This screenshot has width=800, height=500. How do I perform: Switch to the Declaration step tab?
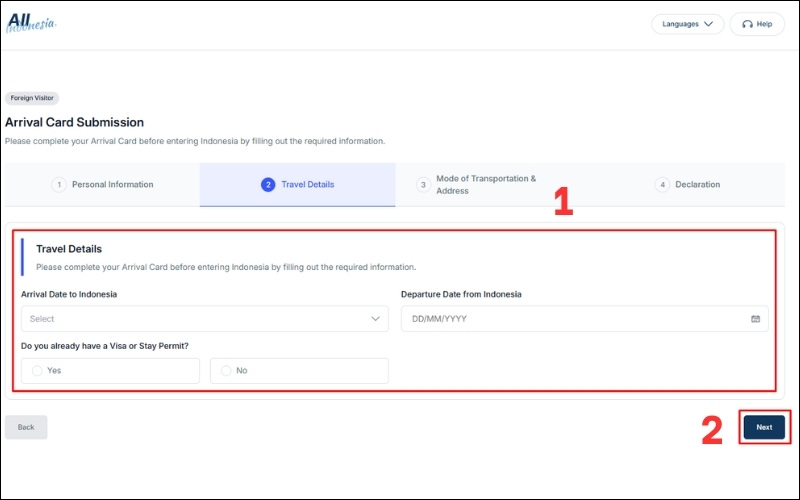click(x=697, y=185)
